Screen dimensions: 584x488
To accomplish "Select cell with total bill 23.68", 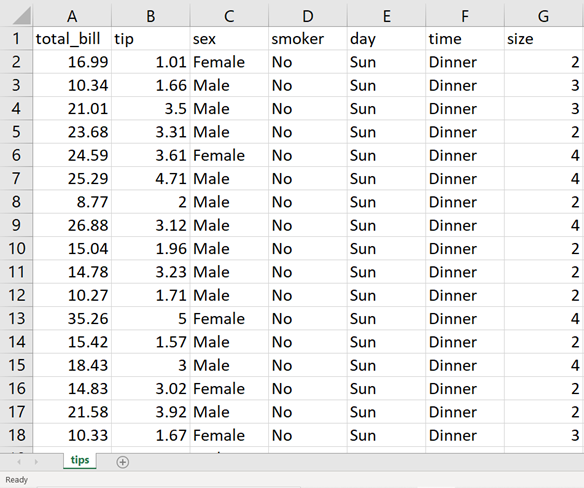I will tap(72, 132).
